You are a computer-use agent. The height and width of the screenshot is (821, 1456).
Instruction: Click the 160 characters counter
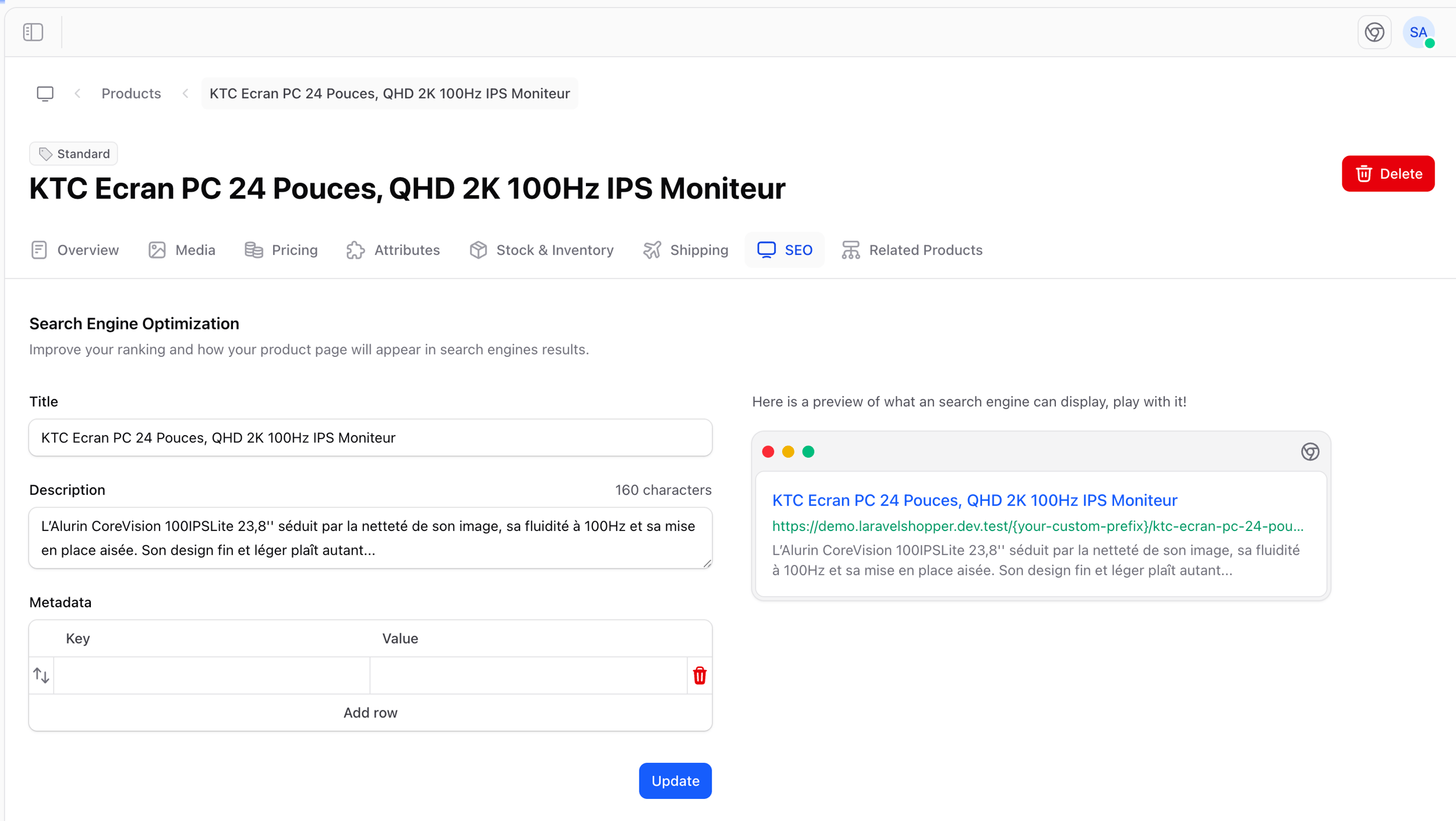[x=663, y=490]
